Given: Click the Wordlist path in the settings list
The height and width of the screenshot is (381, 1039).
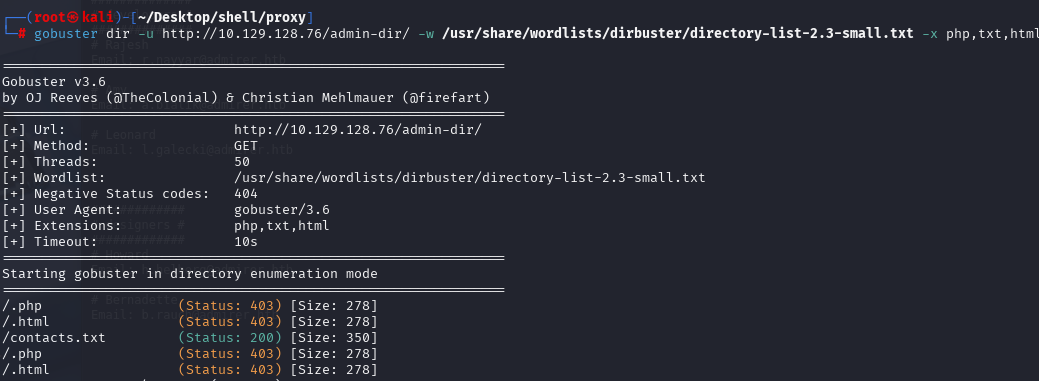Looking at the screenshot, I should click(470, 178).
